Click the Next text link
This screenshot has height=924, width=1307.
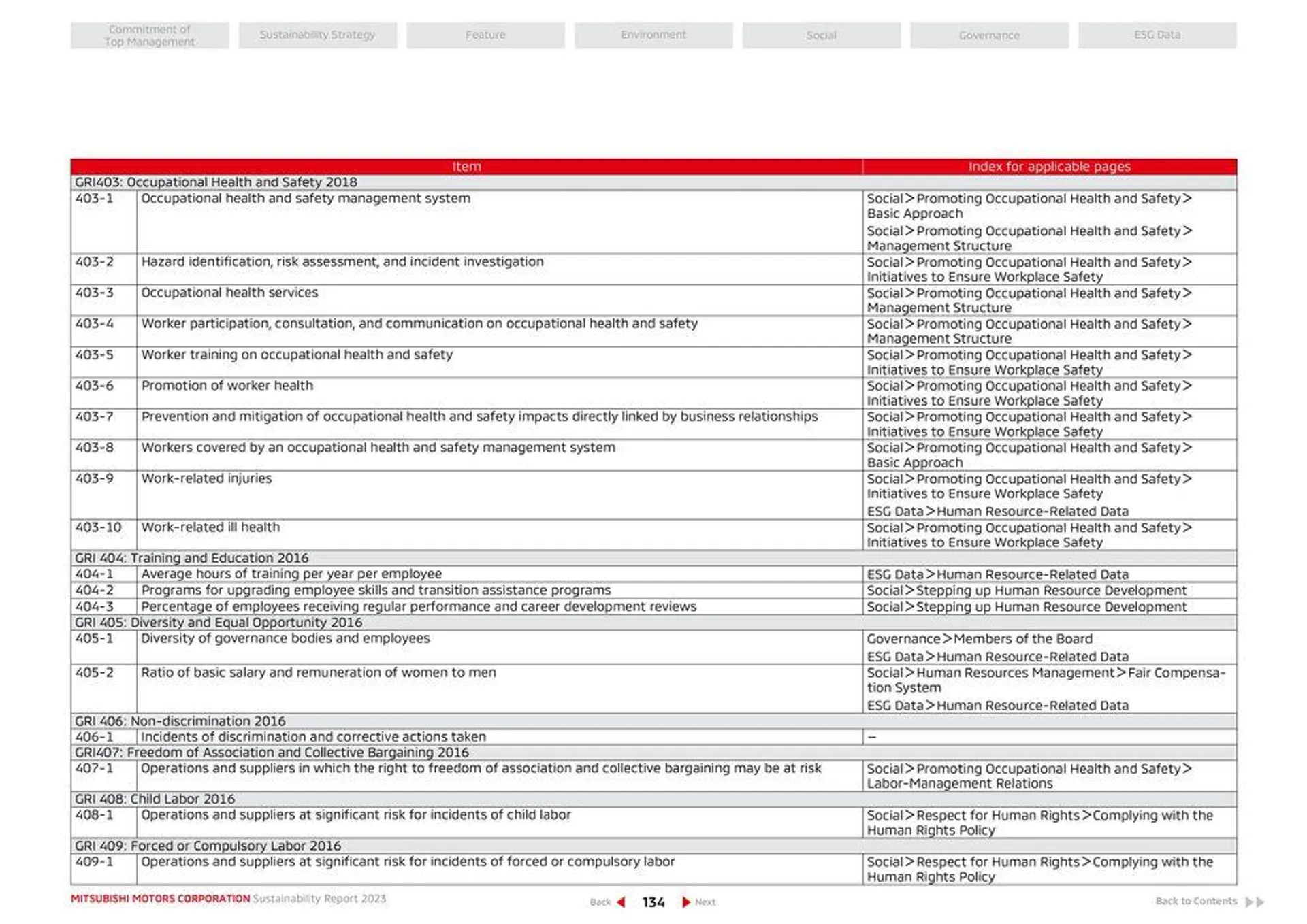[x=705, y=902]
